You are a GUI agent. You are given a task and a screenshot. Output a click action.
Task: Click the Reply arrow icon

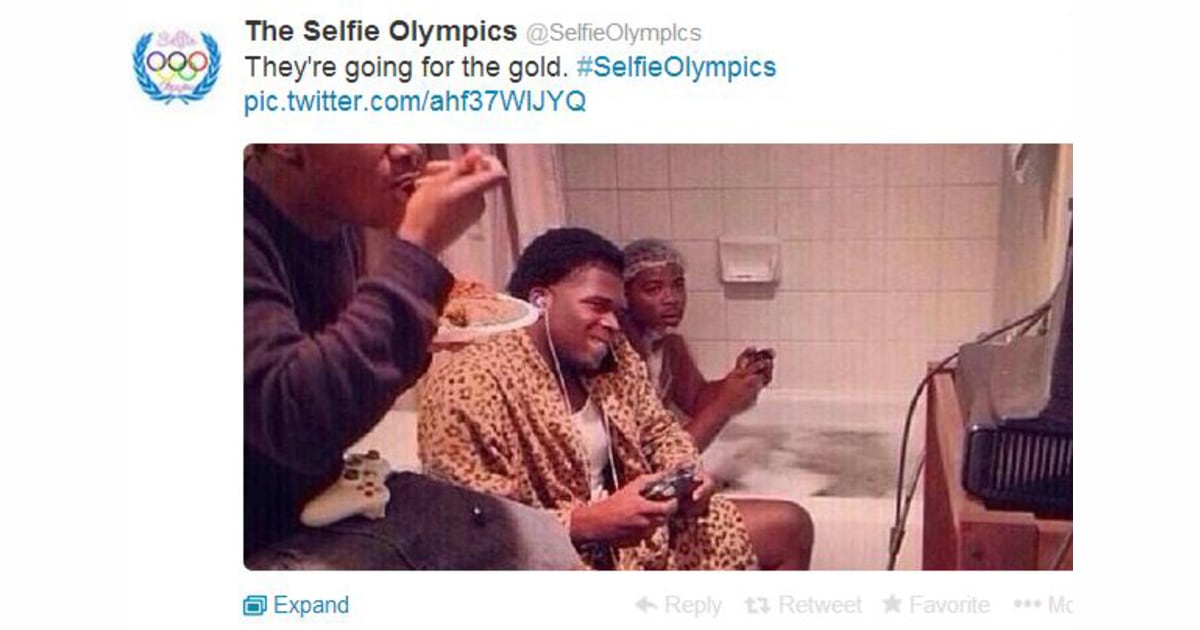click(x=646, y=605)
